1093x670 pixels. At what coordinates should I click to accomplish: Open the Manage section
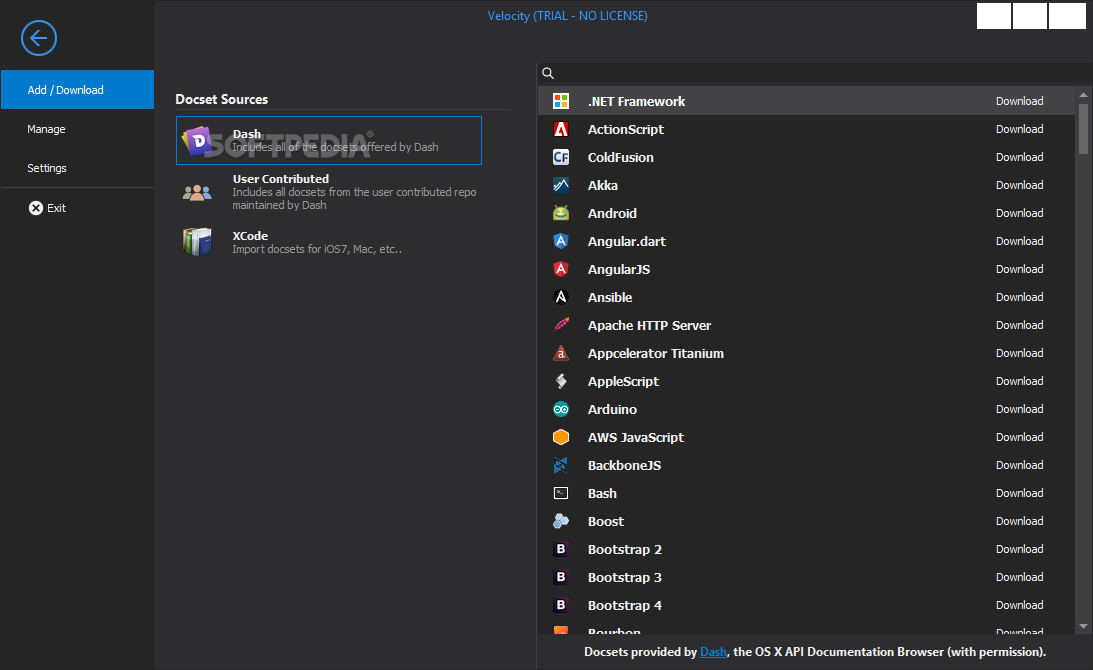pyautogui.click(x=77, y=129)
